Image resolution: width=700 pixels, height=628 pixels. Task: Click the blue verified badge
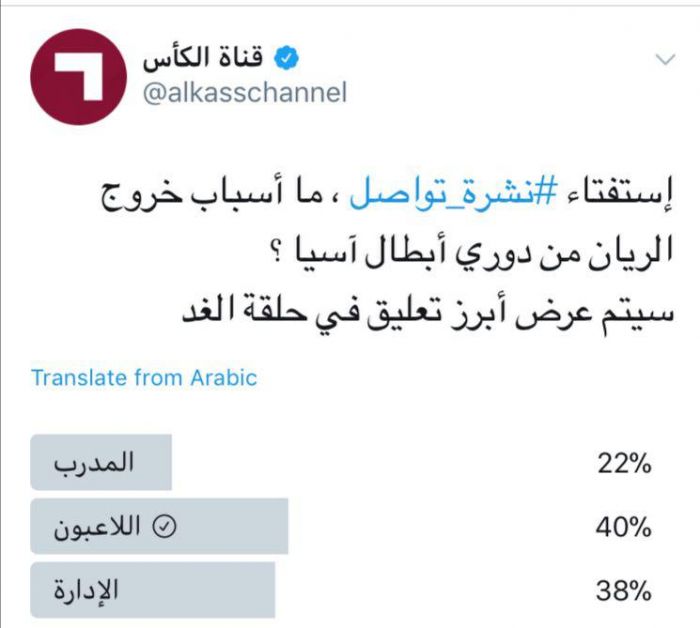click(x=285, y=58)
